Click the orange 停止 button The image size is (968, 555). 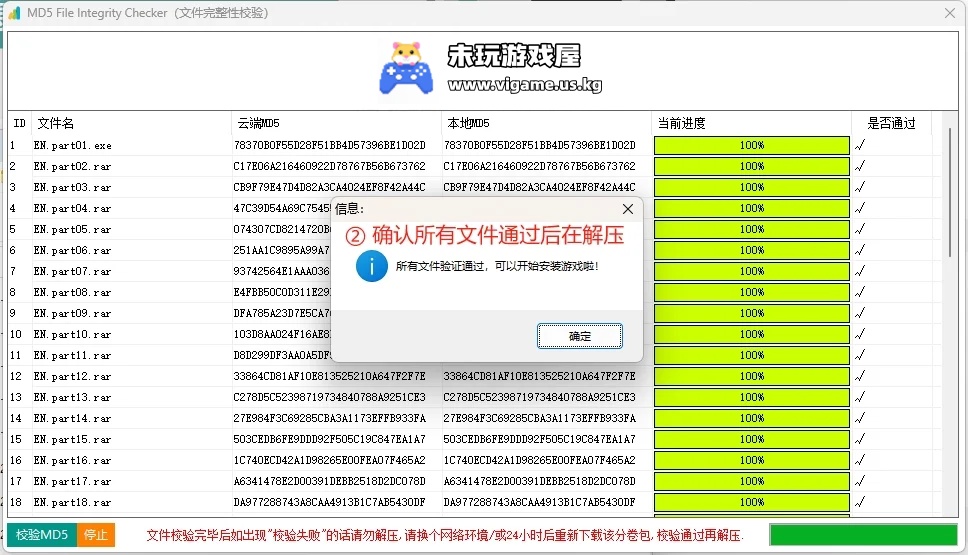pyautogui.click(x=96, y=535)
